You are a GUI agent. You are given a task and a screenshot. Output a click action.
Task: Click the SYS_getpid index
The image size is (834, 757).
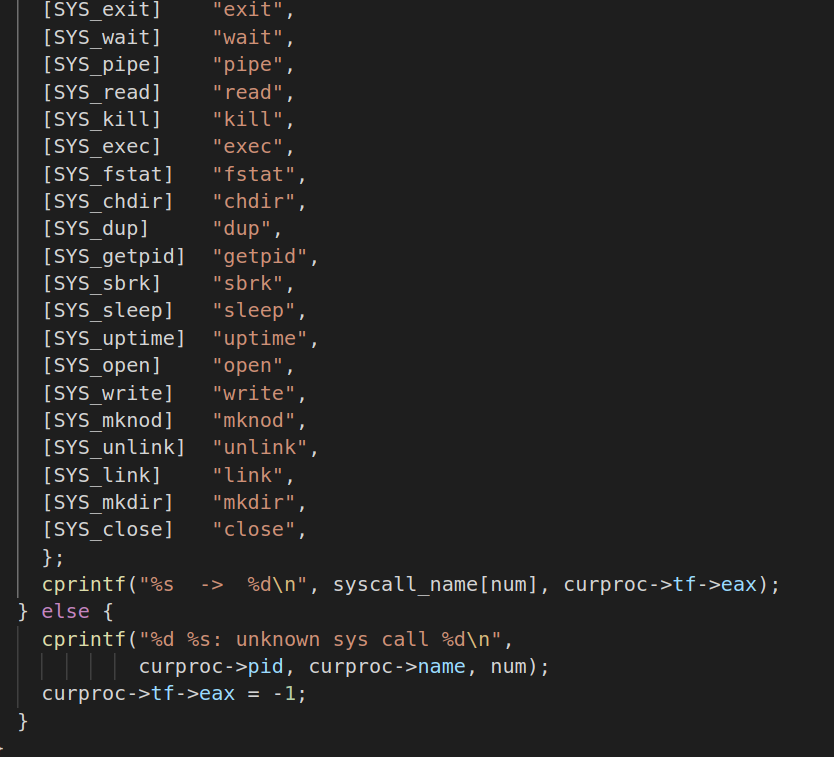click(113, 256)
